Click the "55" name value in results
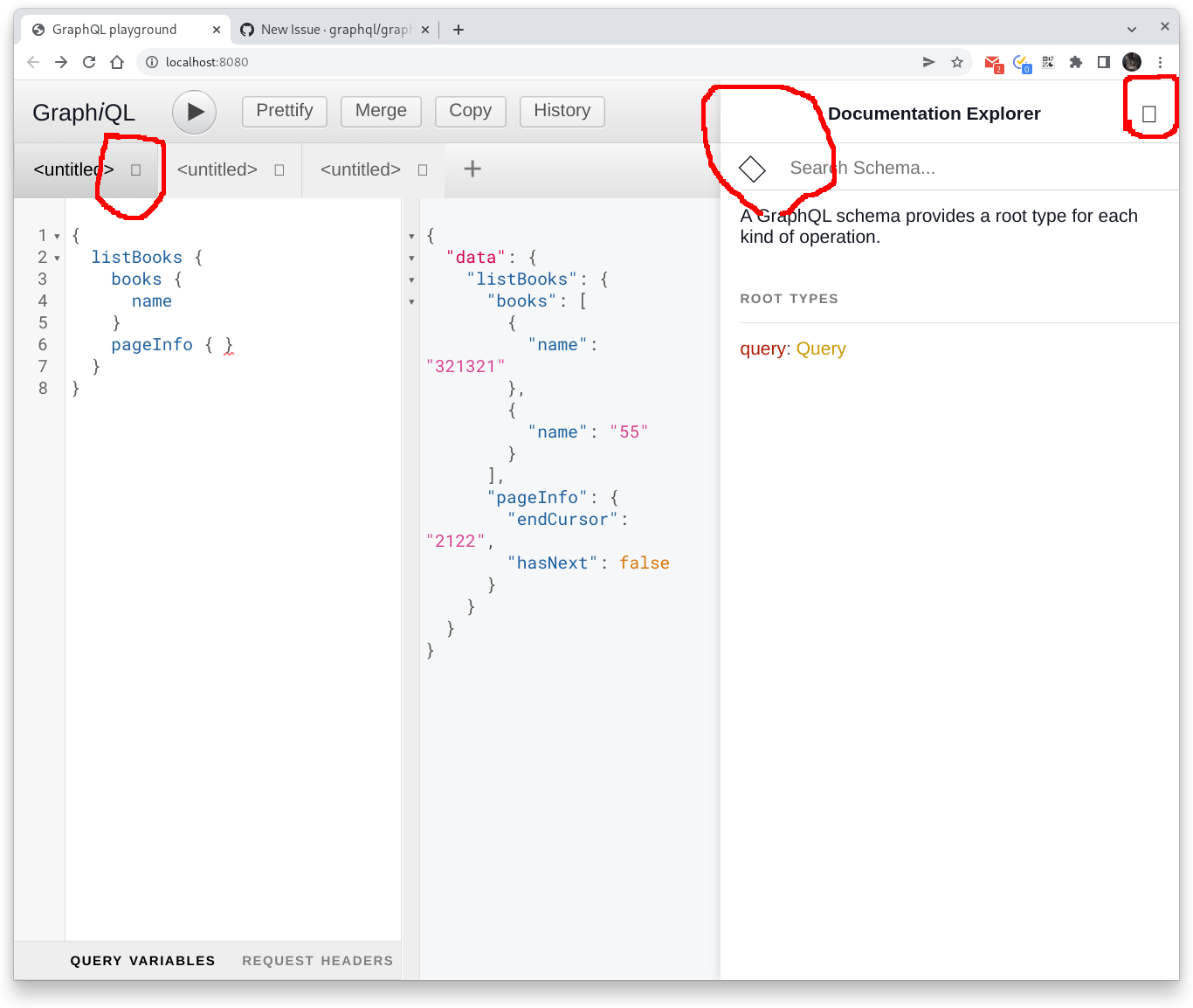Screen dimensions: 1193x1008 coord(629,432)
